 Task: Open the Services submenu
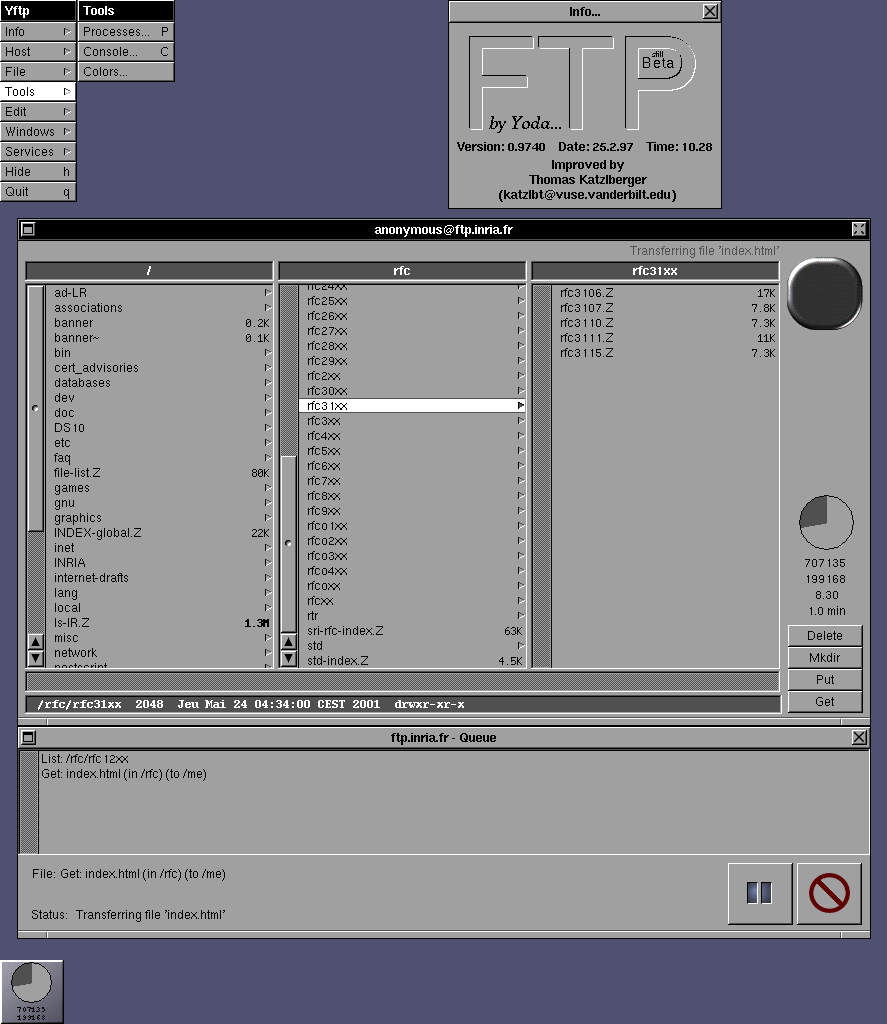coord(38,152)
